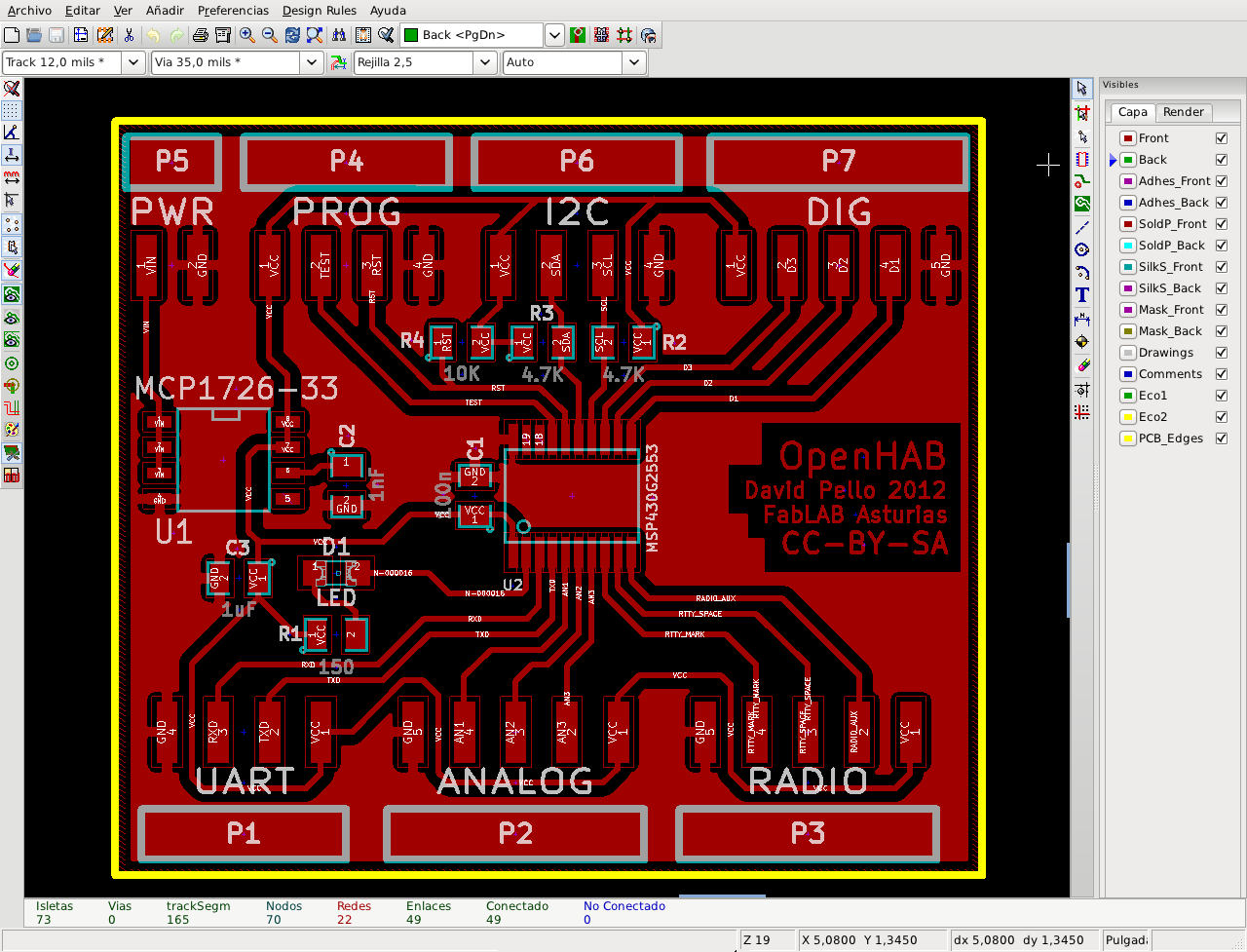Viewport: 1247px width, 952px height.
Task: Toggle visibility of the Drawings layer
Action: pos(1222,353)
